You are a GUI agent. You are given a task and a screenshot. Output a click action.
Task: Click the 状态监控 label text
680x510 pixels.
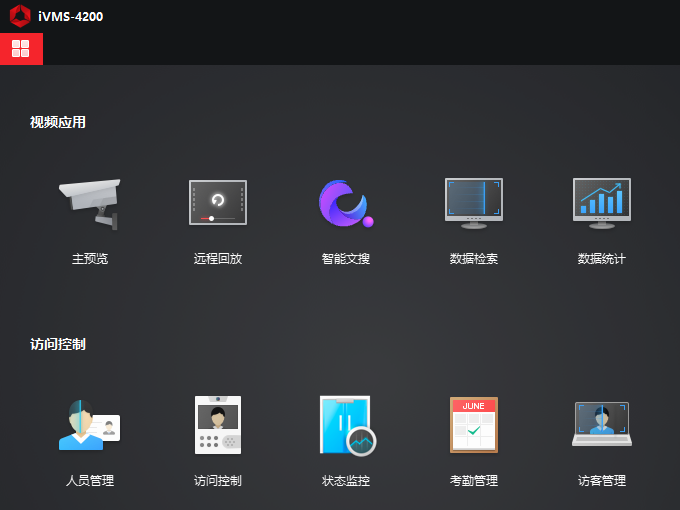point(346,481)
